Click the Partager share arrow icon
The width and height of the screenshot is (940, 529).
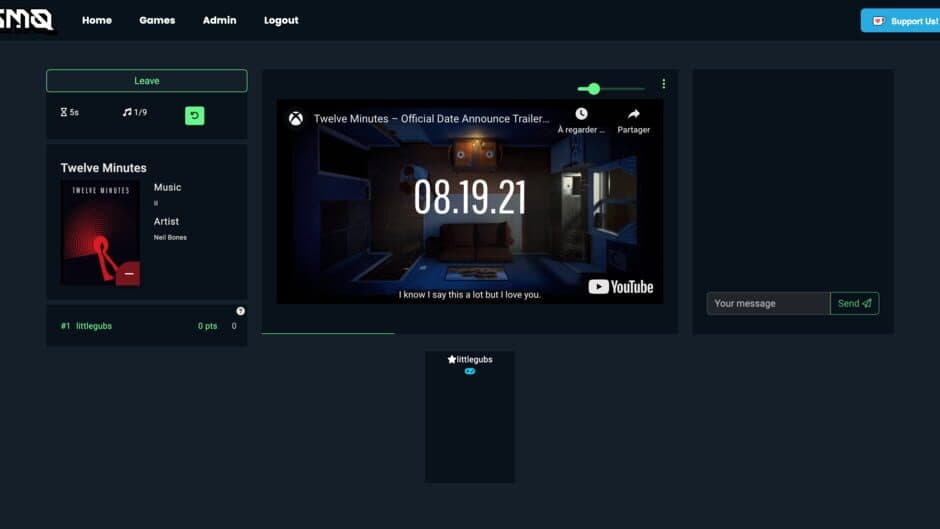point(634,114)
